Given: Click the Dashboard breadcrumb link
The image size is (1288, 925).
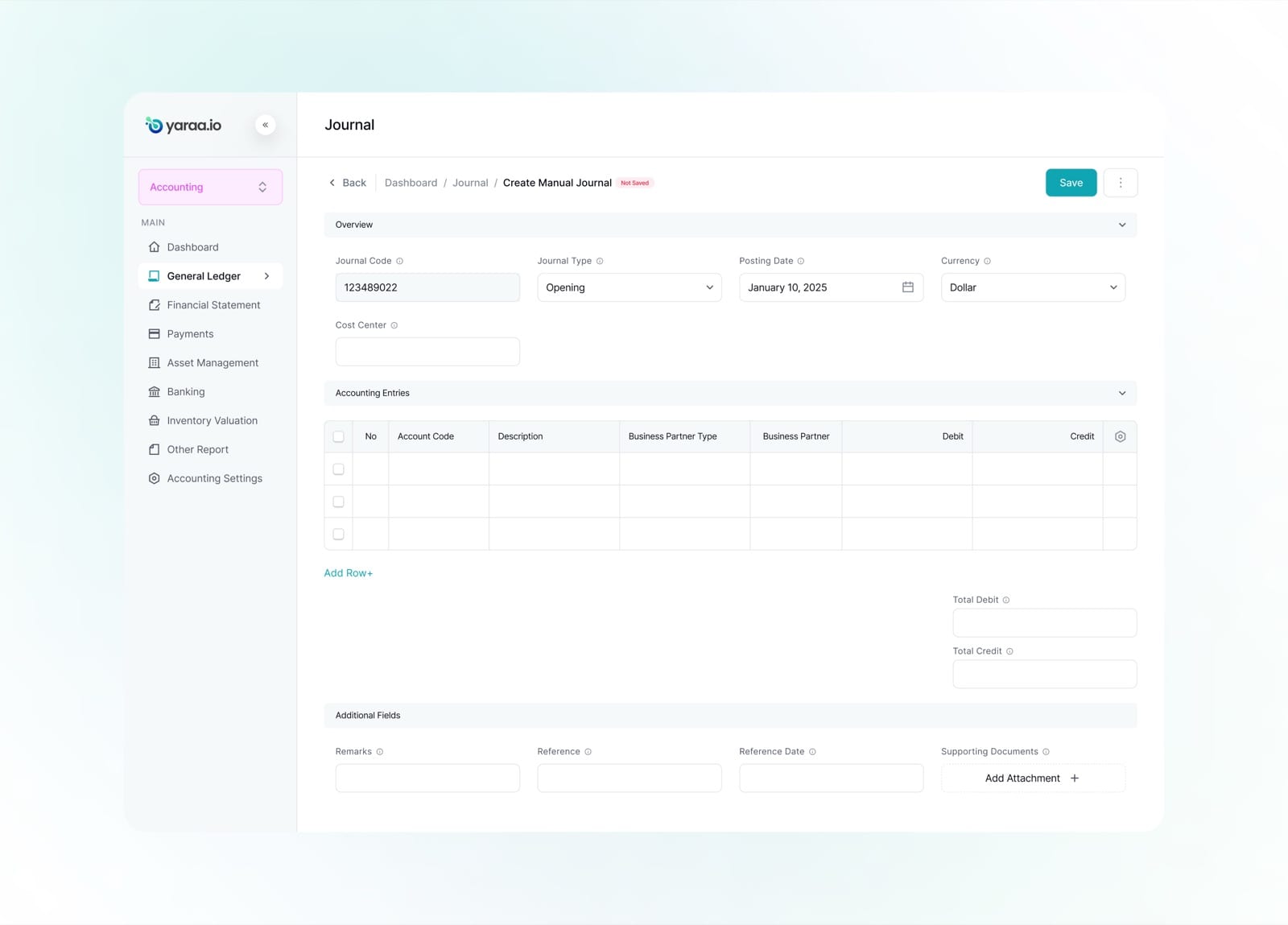Looking at the screenshot, I should 411,183.
